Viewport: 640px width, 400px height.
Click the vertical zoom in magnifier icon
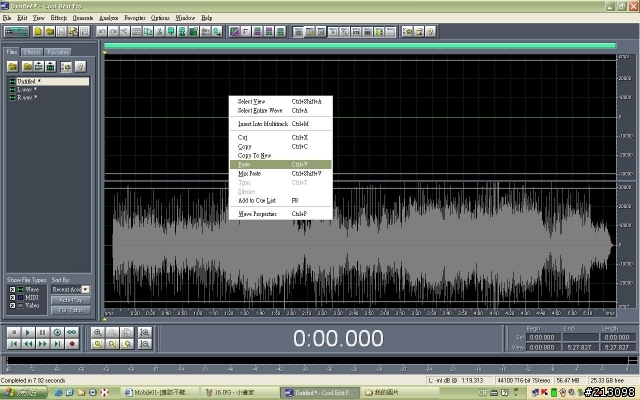[144, 332]
